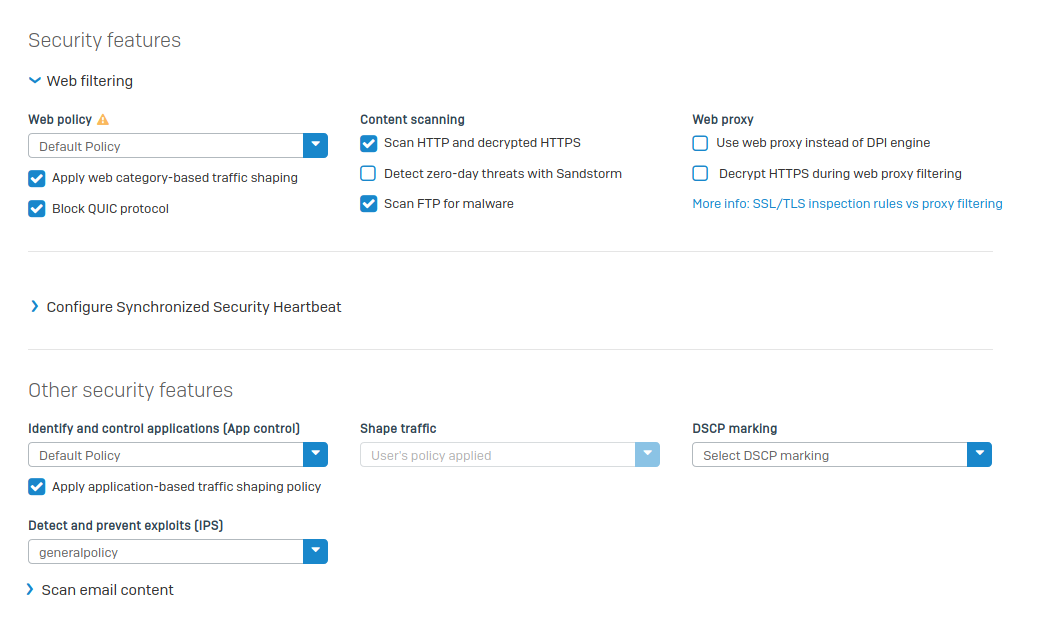Screen dimensions: 1044x643
Task: Open the Select DSCP marking dropdown
Action: 979,455
